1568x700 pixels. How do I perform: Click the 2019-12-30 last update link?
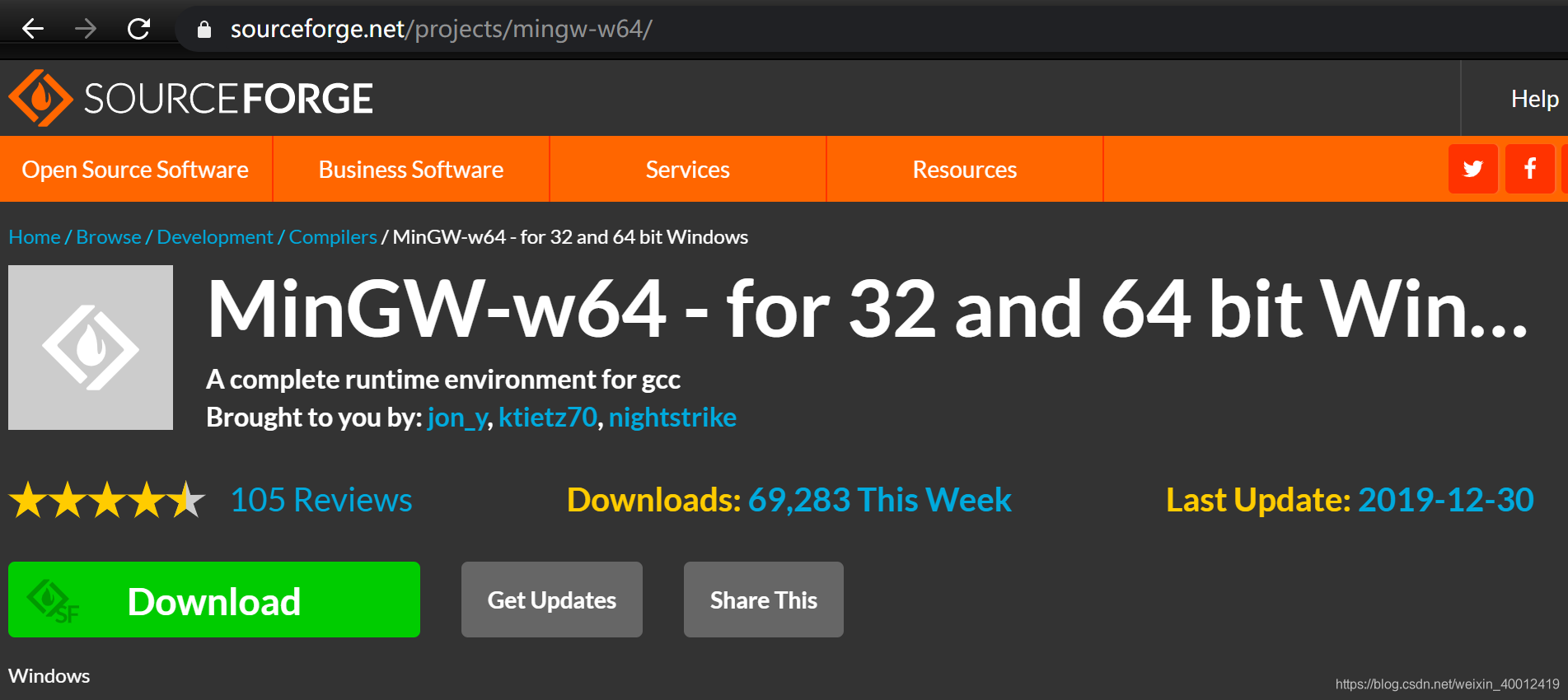tap(1446, 500)
